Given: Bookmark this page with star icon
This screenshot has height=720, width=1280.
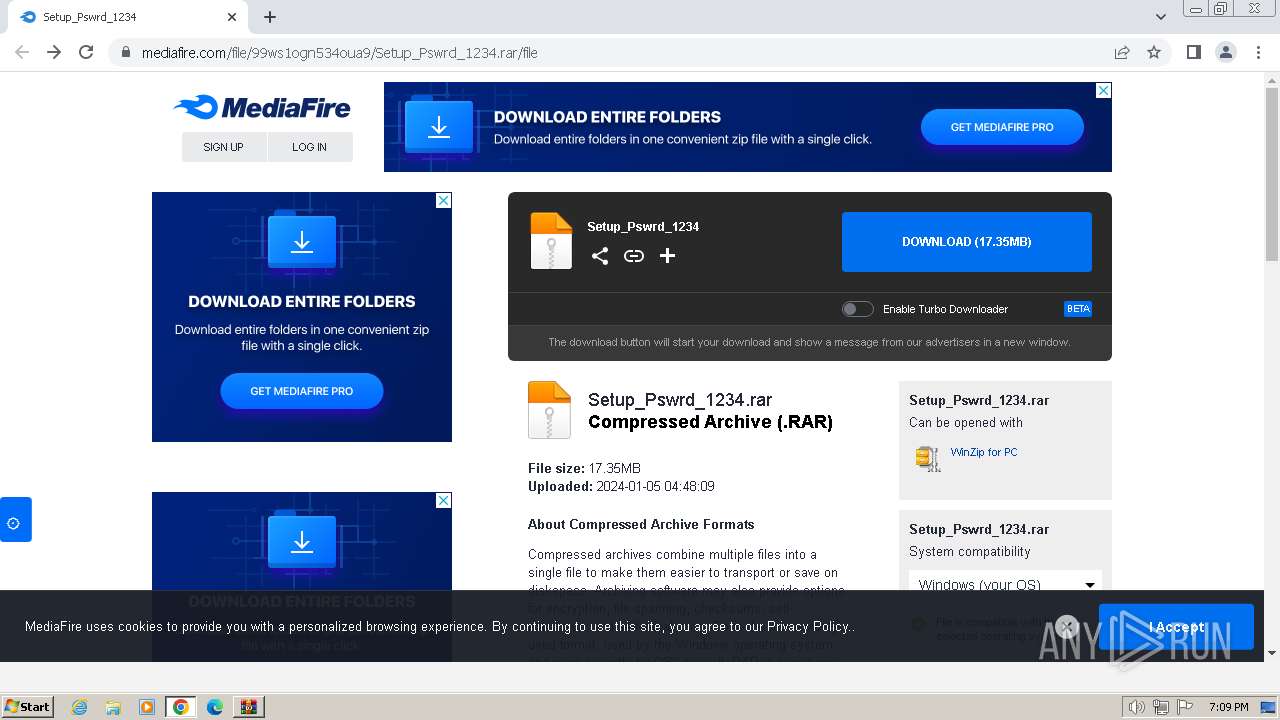Looking at the screenshot, I should point(1154,52).
